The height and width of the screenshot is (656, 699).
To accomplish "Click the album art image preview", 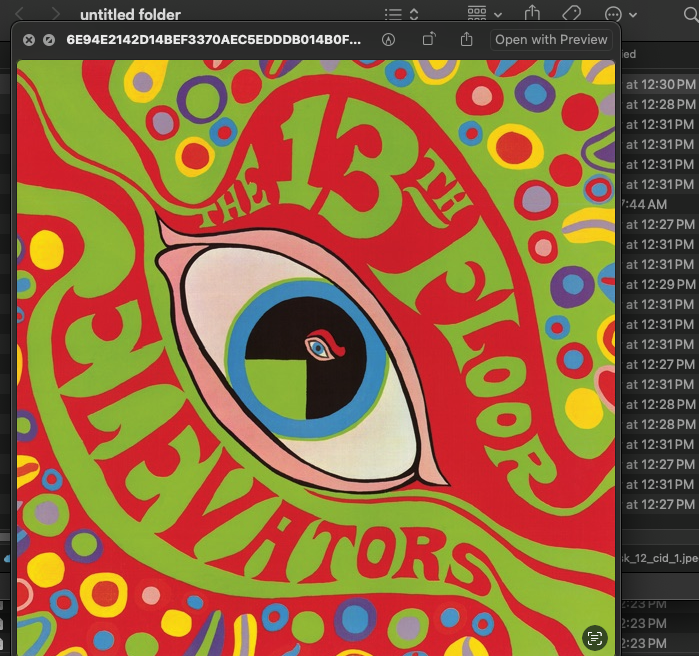I will click(x=316, y=358).
